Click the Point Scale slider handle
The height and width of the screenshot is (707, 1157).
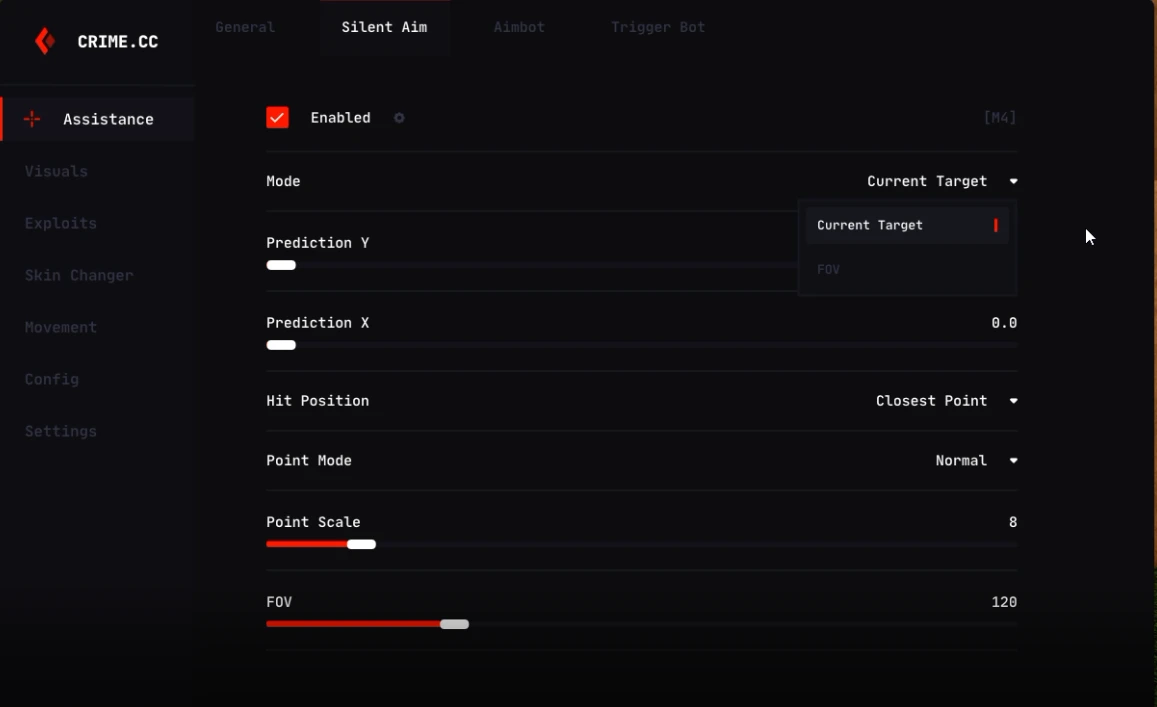click(x=362, y=545)
